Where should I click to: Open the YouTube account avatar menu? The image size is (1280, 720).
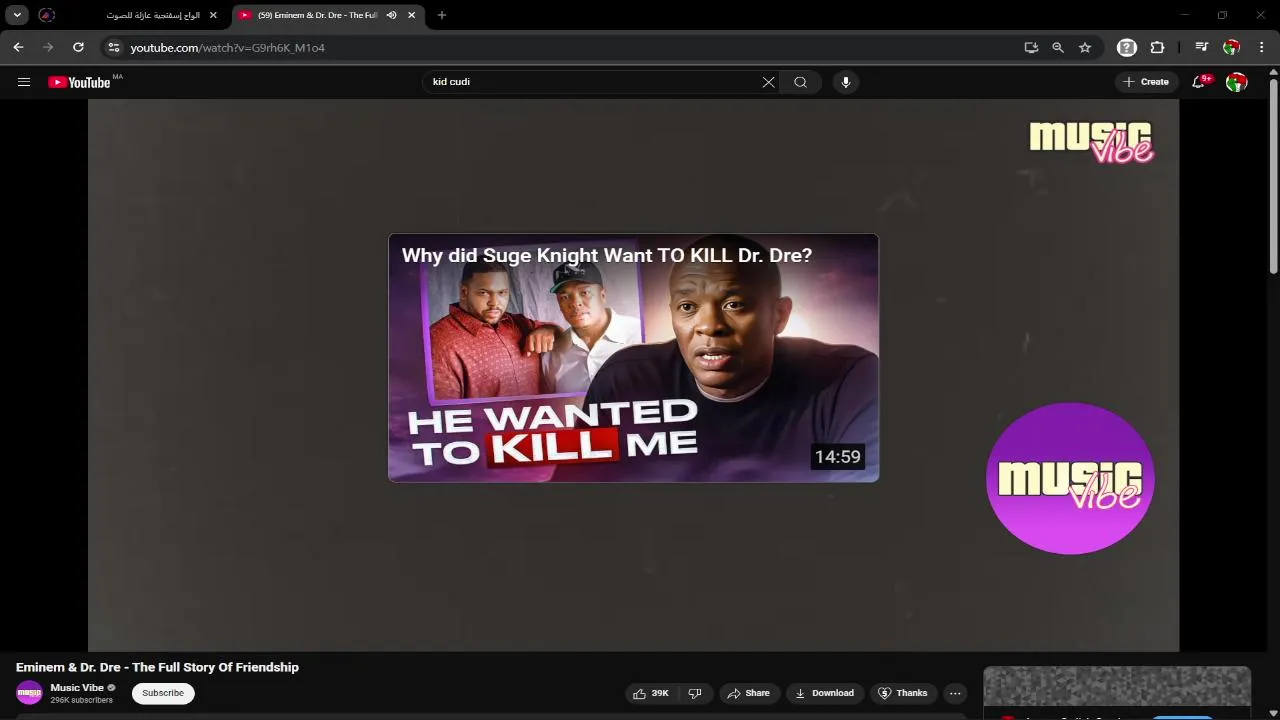pyautogui.click(x=1237, y=82)
